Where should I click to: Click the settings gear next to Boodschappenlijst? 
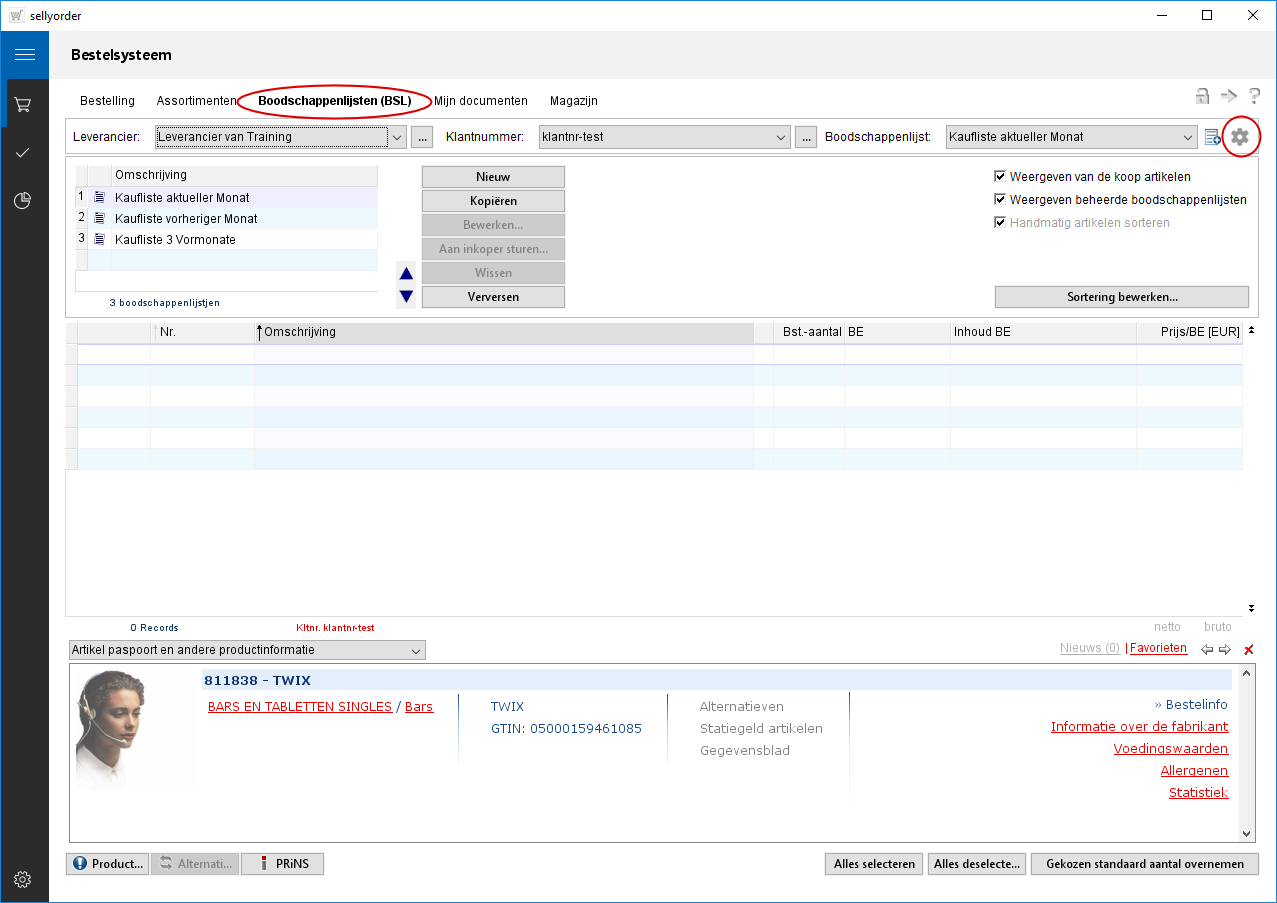1240,137
